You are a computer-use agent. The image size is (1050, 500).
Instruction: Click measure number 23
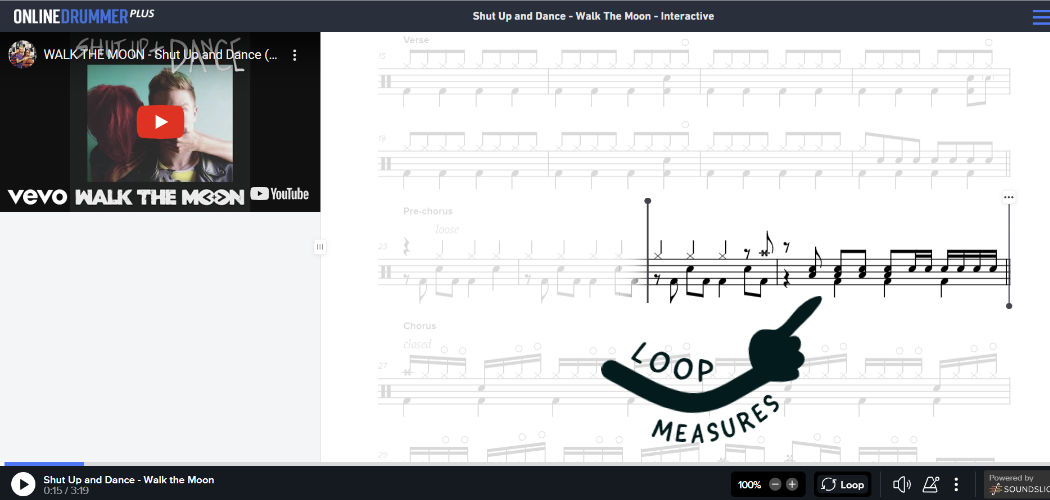[x=382, y=246]
